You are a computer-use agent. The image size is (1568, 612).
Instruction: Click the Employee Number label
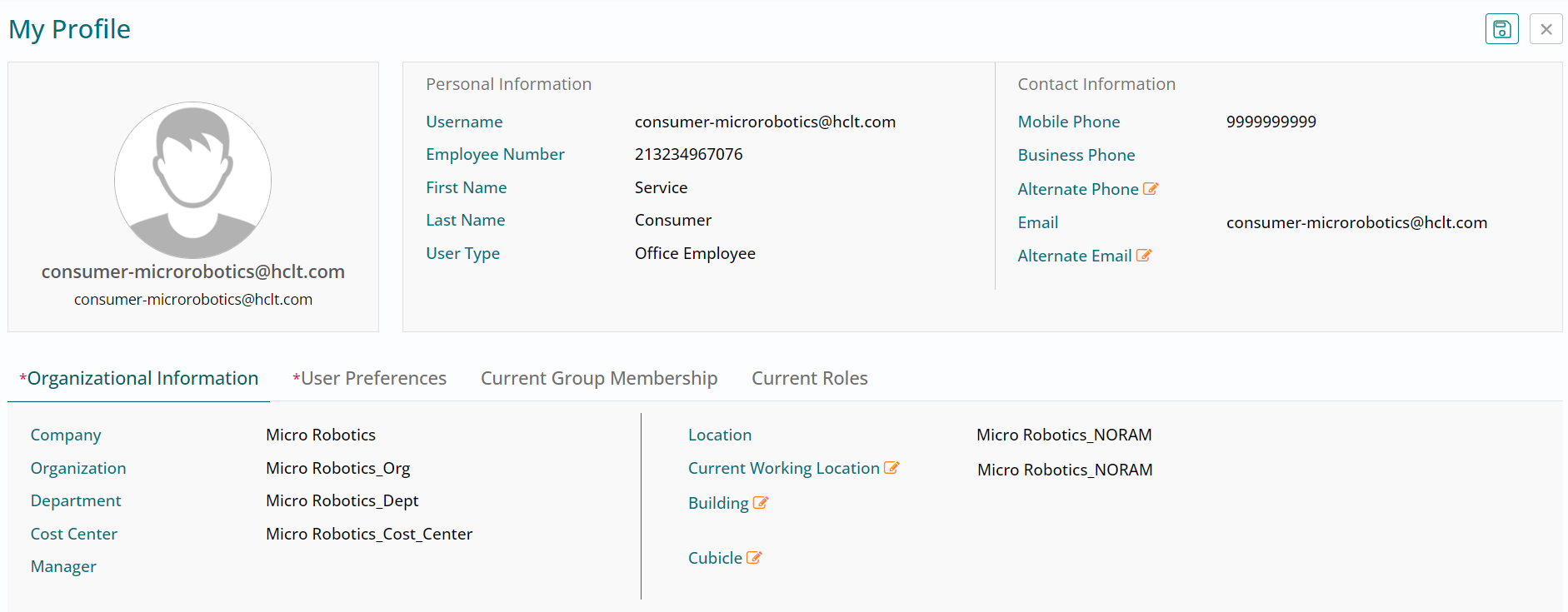pyautogui.click(x=495, y=154)
